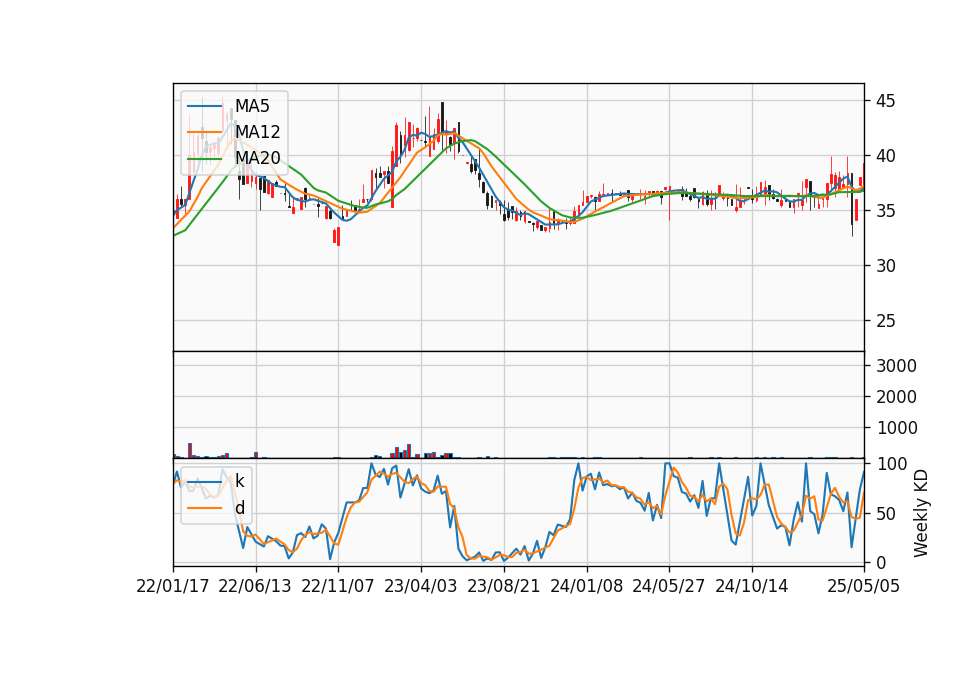Click the 30 price axis label
Screen dimensions: 960x690
pyautogui.click(x=886, y=266)
